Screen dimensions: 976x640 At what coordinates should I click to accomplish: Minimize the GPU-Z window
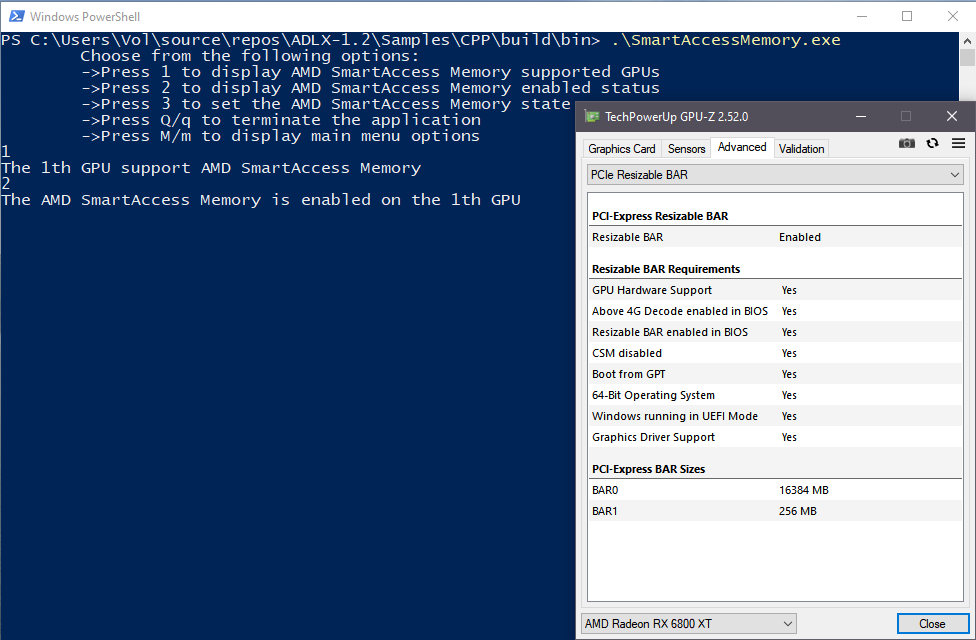(861, 116)
